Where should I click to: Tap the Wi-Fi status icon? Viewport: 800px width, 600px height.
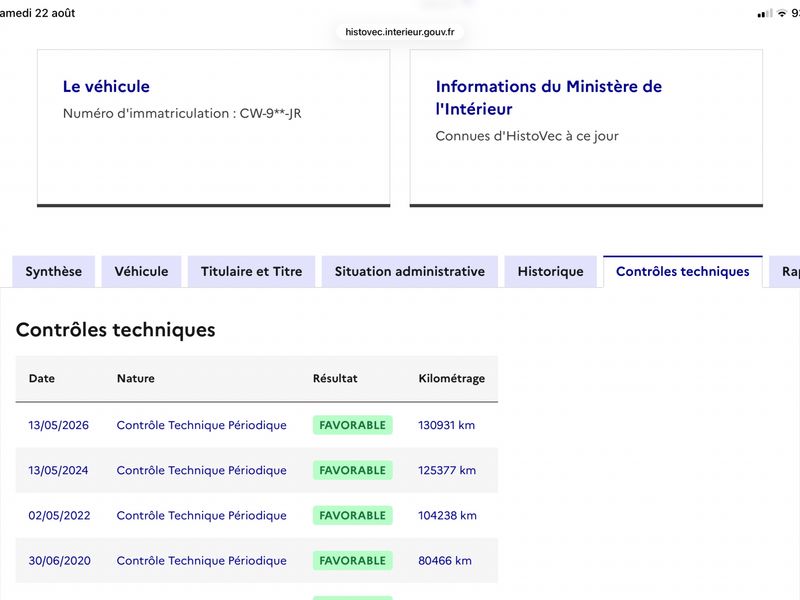(782, 13)
